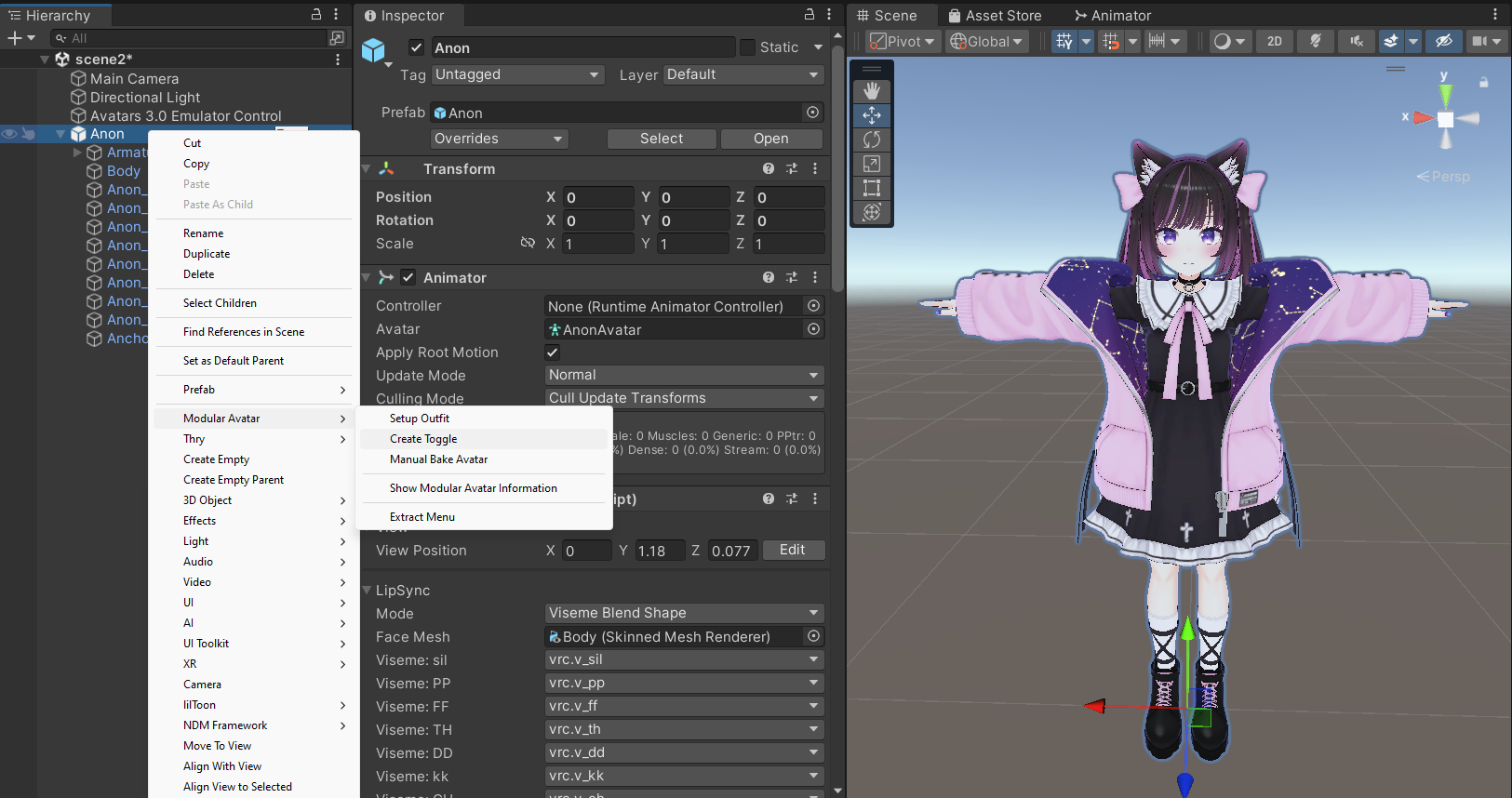Choose Duplicate in context menu
Screen dimensions: 1512x798
254,254
